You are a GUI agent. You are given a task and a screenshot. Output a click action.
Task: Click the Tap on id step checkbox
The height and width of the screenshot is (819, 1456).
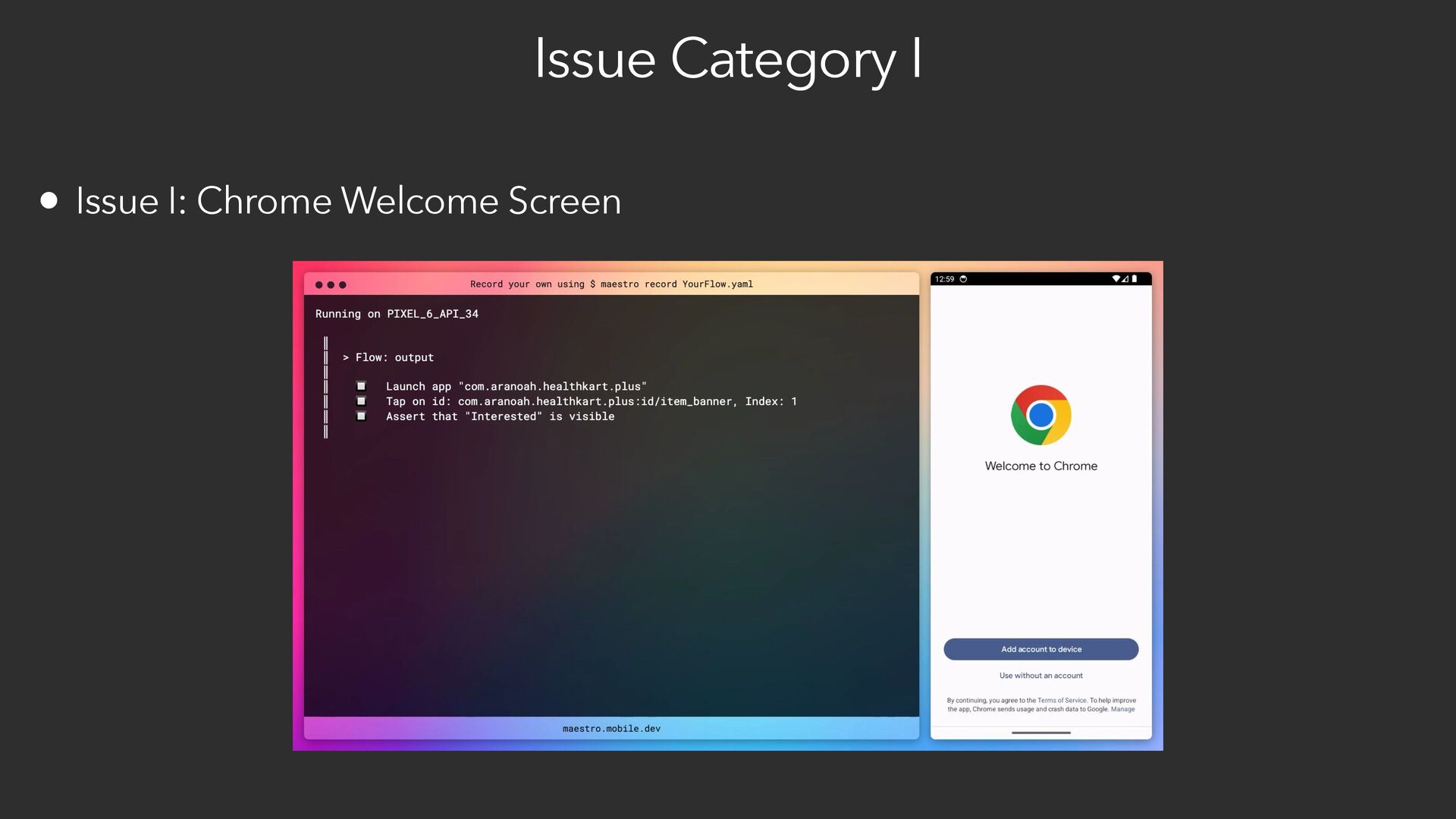[x=361, y=401]
